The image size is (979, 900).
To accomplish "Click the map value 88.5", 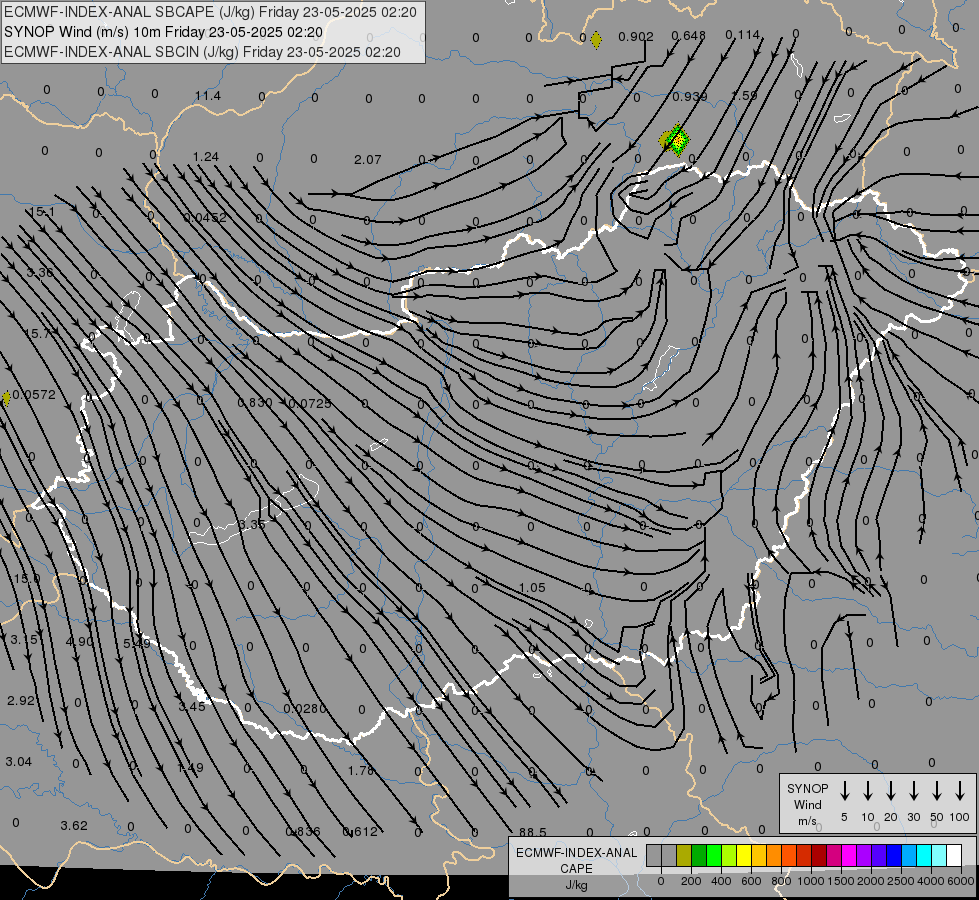I will point(533,833).
